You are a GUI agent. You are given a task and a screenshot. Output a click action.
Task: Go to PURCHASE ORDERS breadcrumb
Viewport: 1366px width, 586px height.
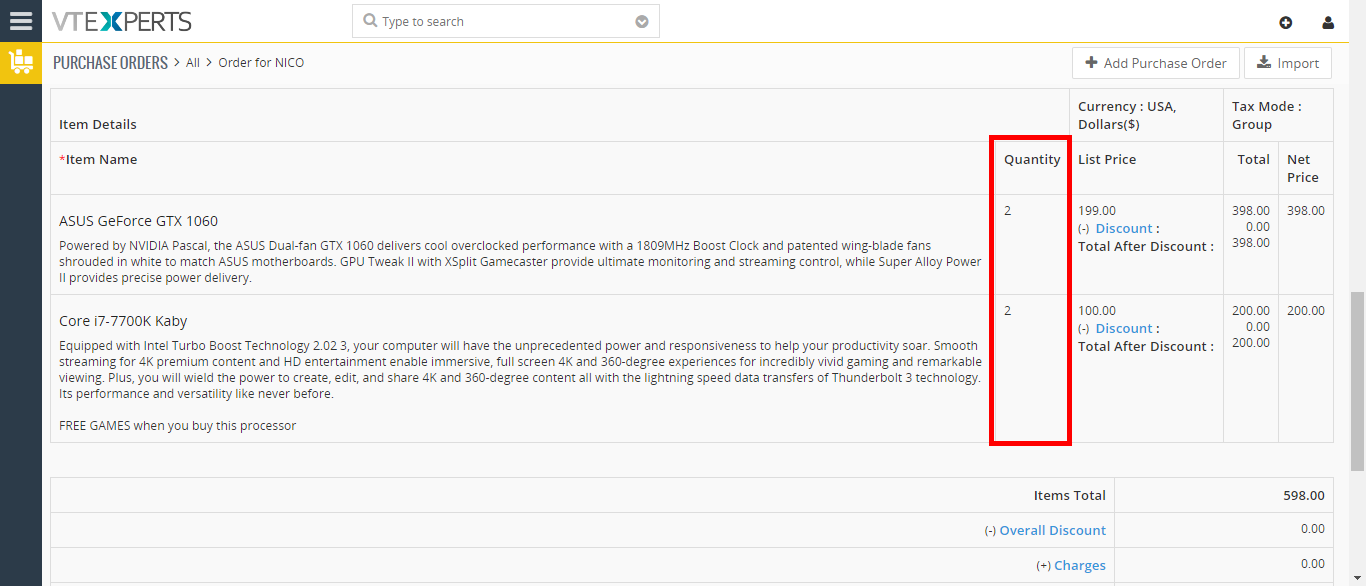pos(110,62)
